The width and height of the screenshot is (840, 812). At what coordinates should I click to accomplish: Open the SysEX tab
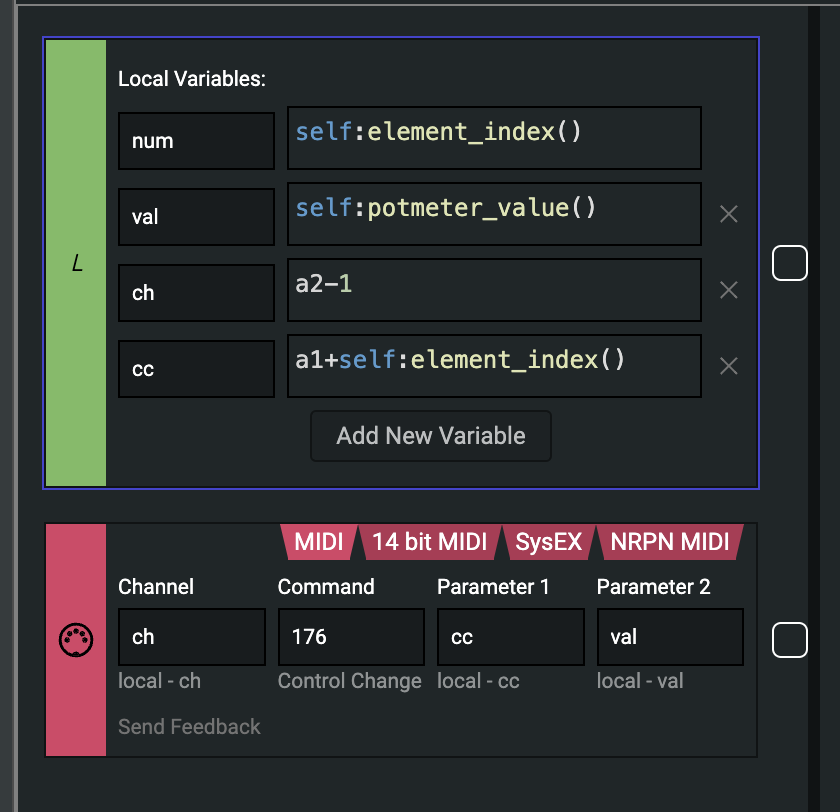548,542
